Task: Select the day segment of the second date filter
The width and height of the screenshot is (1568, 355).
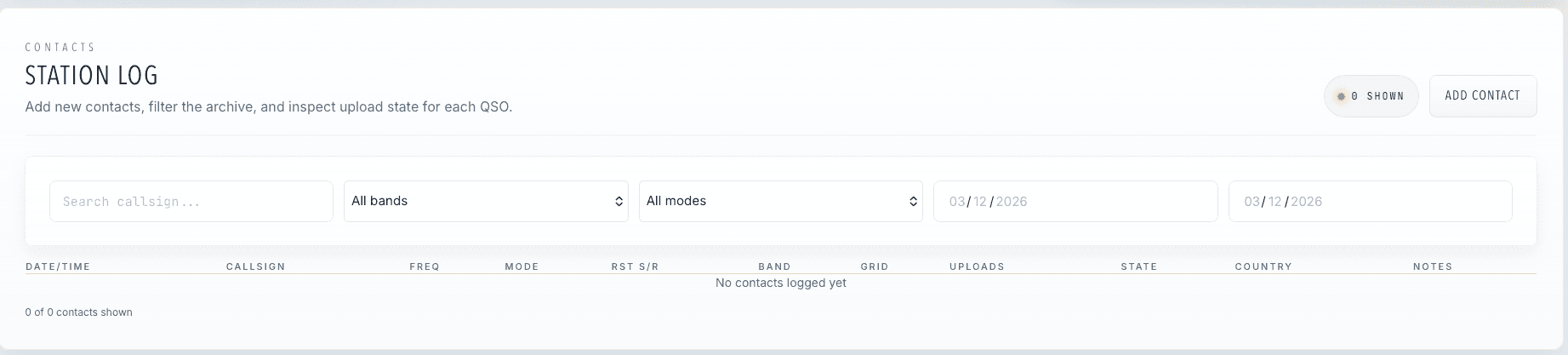Action: tap(1274, 202)
